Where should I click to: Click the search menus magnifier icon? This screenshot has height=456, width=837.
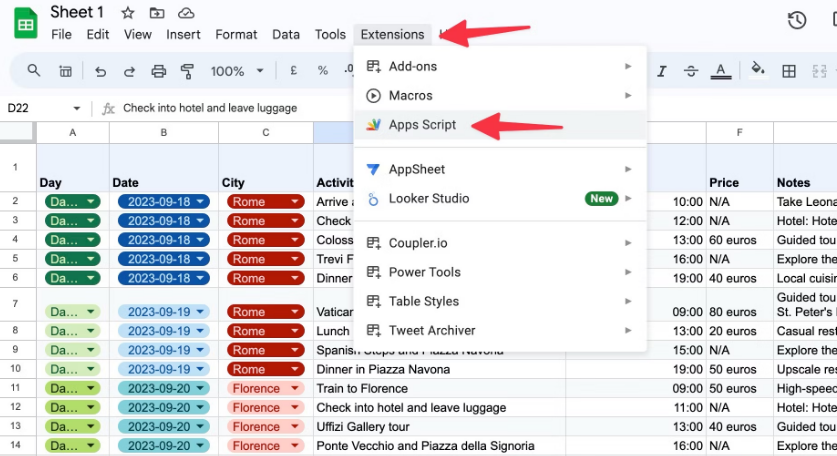(x=34, y=70)
